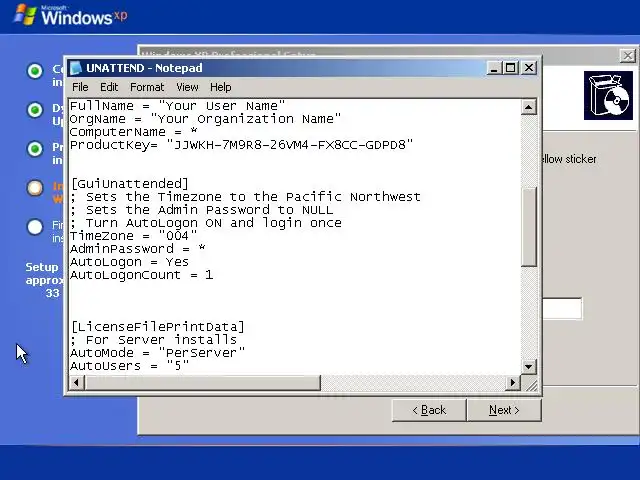Viewport: 640px width, 480px height.
Task: Click the comment "Turn AutoLogon ON and login once"
Action: (x=206, y=223)
